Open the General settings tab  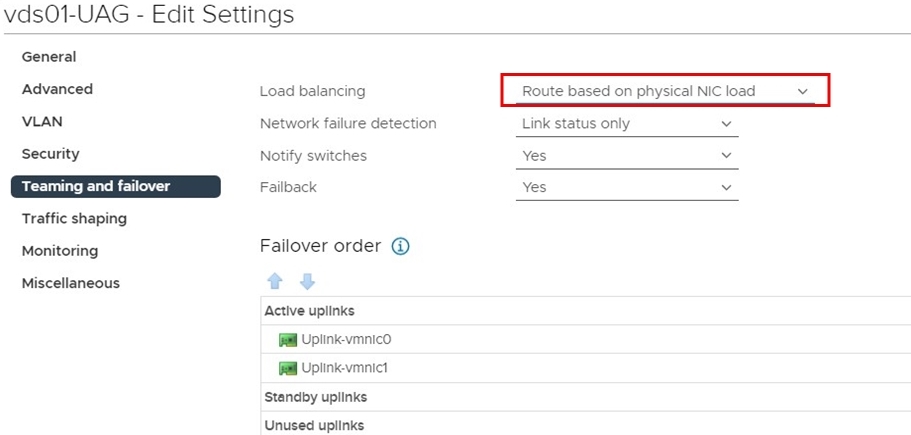49,57
